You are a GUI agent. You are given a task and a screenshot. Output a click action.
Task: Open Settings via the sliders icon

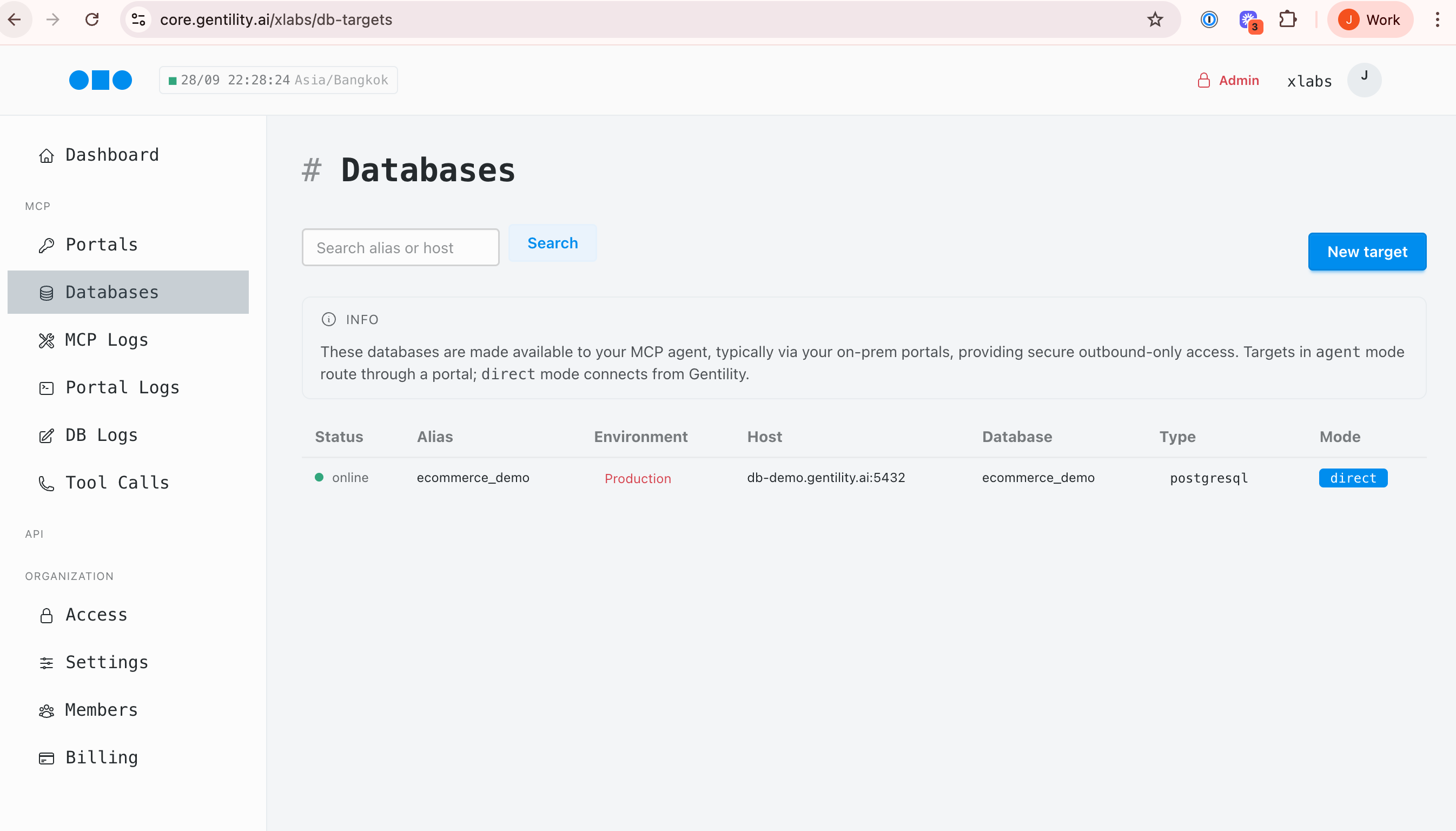tap(46, 663)
